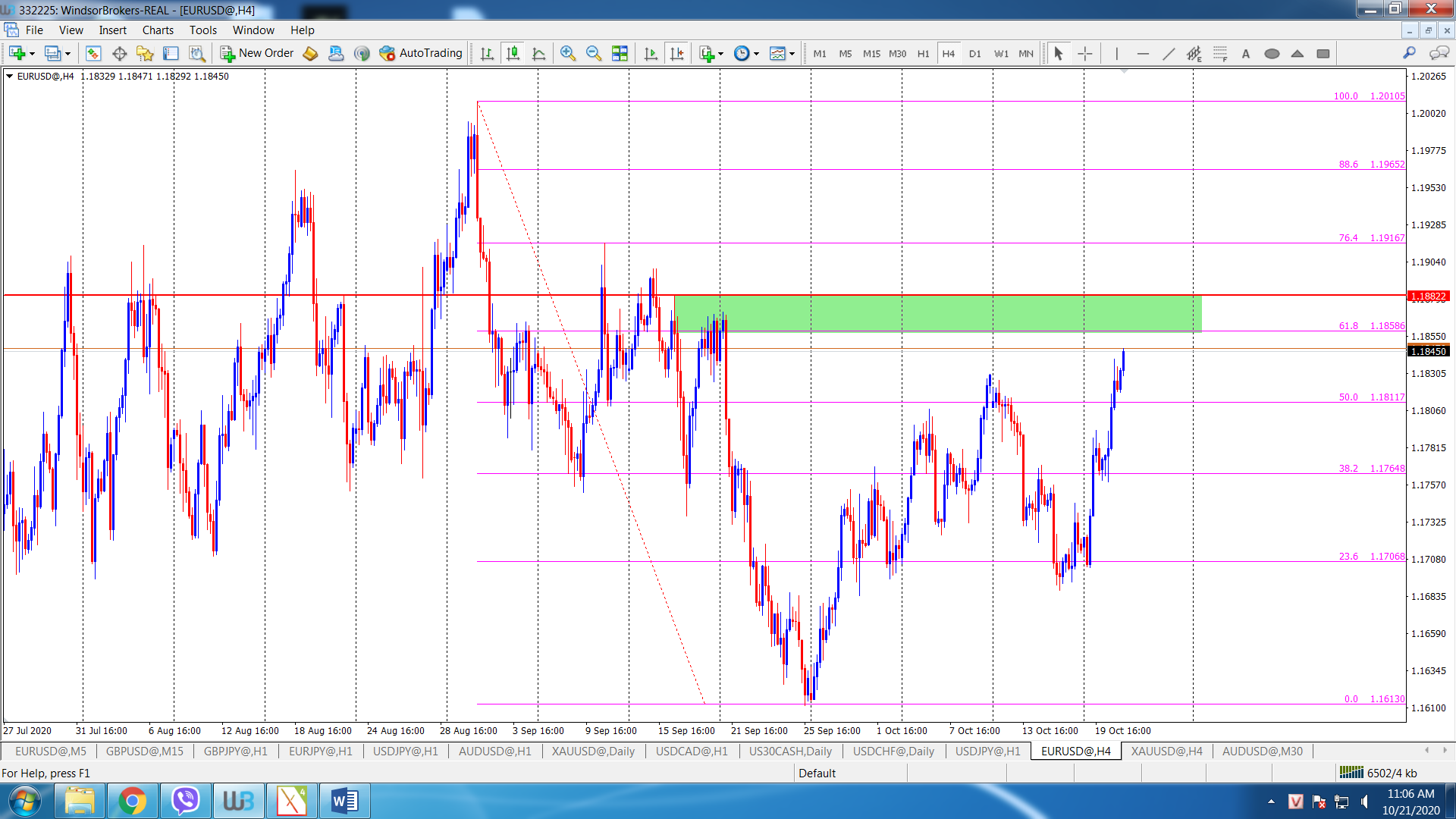
Task: Open Navigator folder-star icon
Action: (145, 53)
